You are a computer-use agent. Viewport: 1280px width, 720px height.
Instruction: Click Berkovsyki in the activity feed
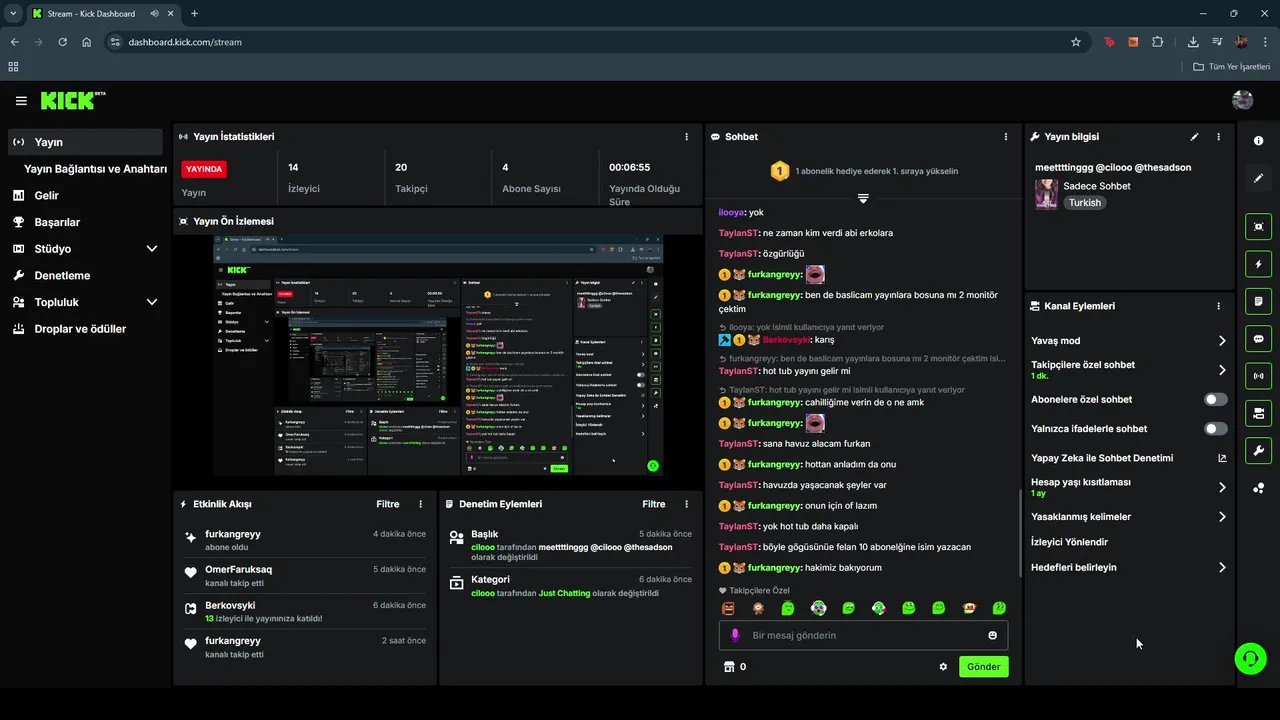click(x=230, y=605)
